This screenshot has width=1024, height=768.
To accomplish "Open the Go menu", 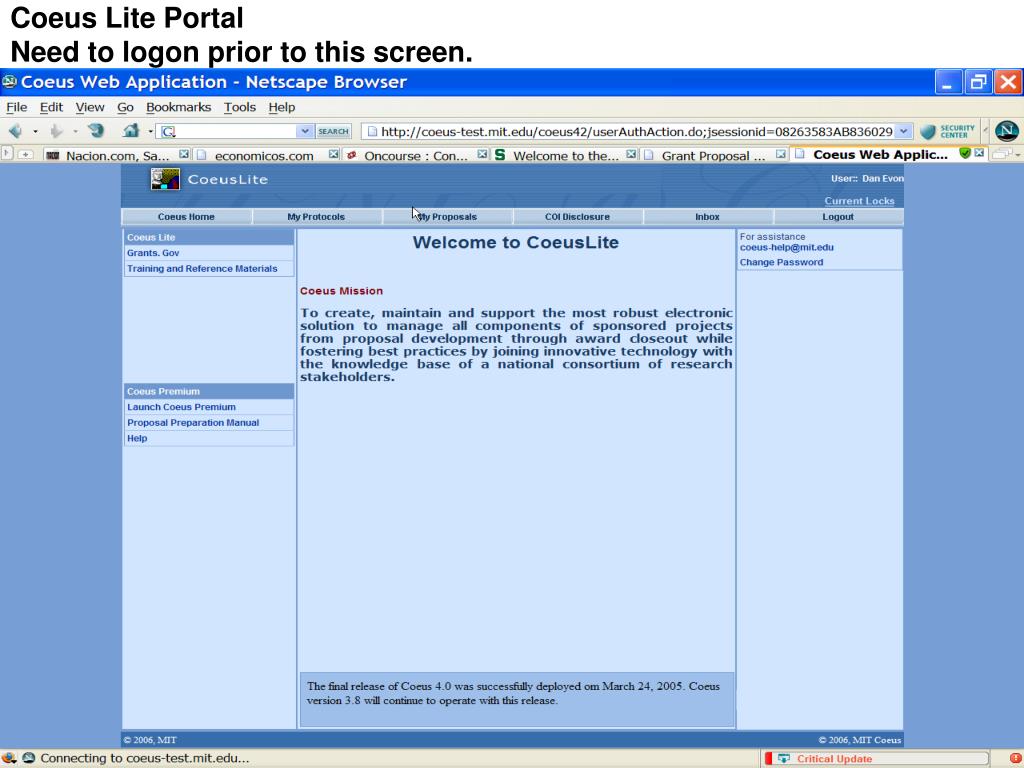I will point(125,107).
